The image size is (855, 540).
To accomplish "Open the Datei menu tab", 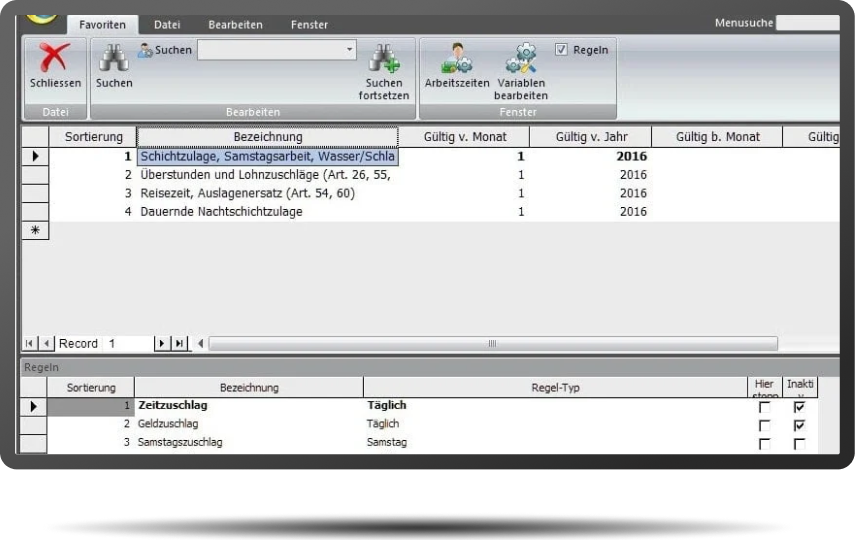I will [167, 25].
